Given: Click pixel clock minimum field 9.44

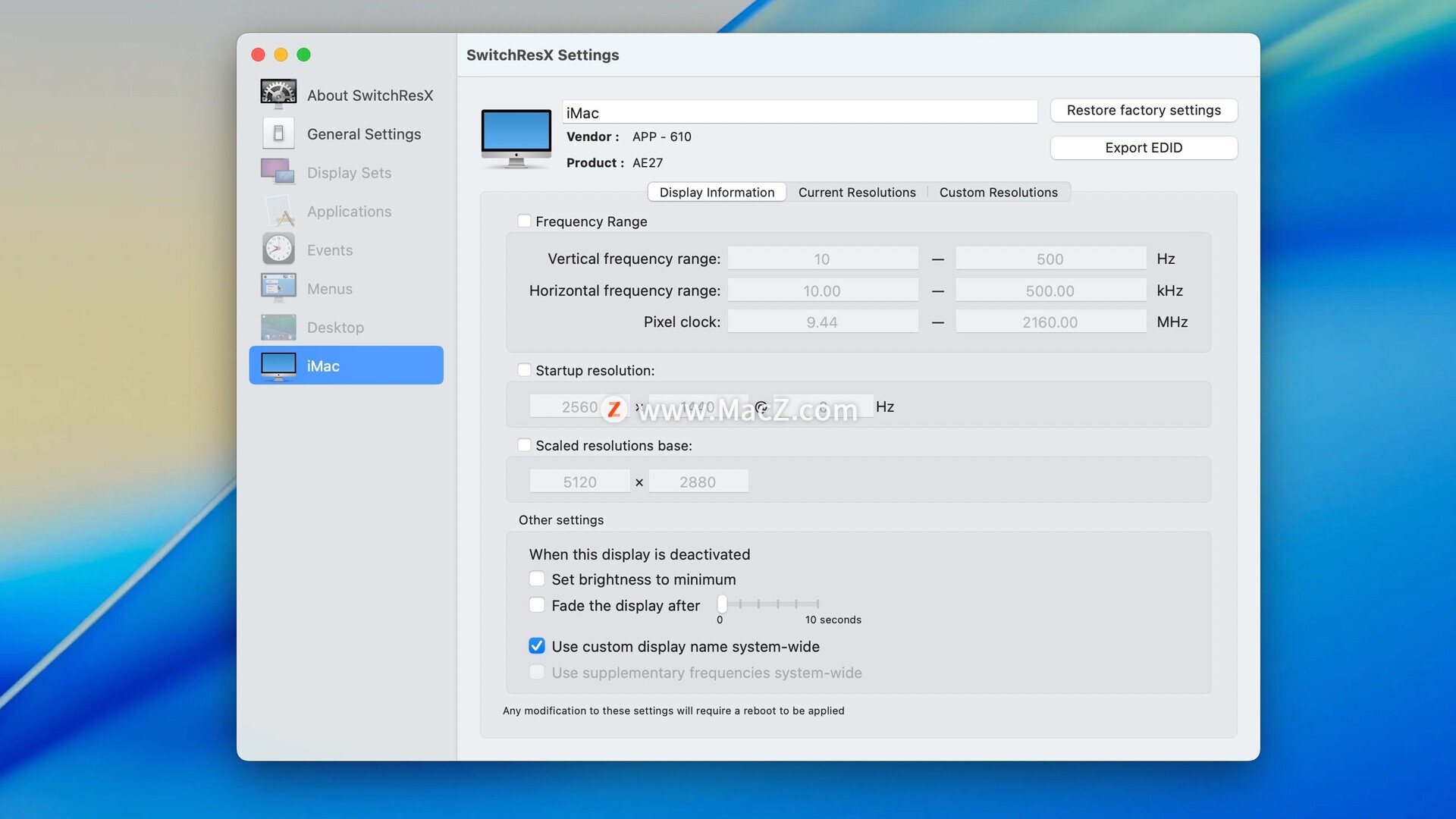Looking at the screenshot, I should coord(823,322).
